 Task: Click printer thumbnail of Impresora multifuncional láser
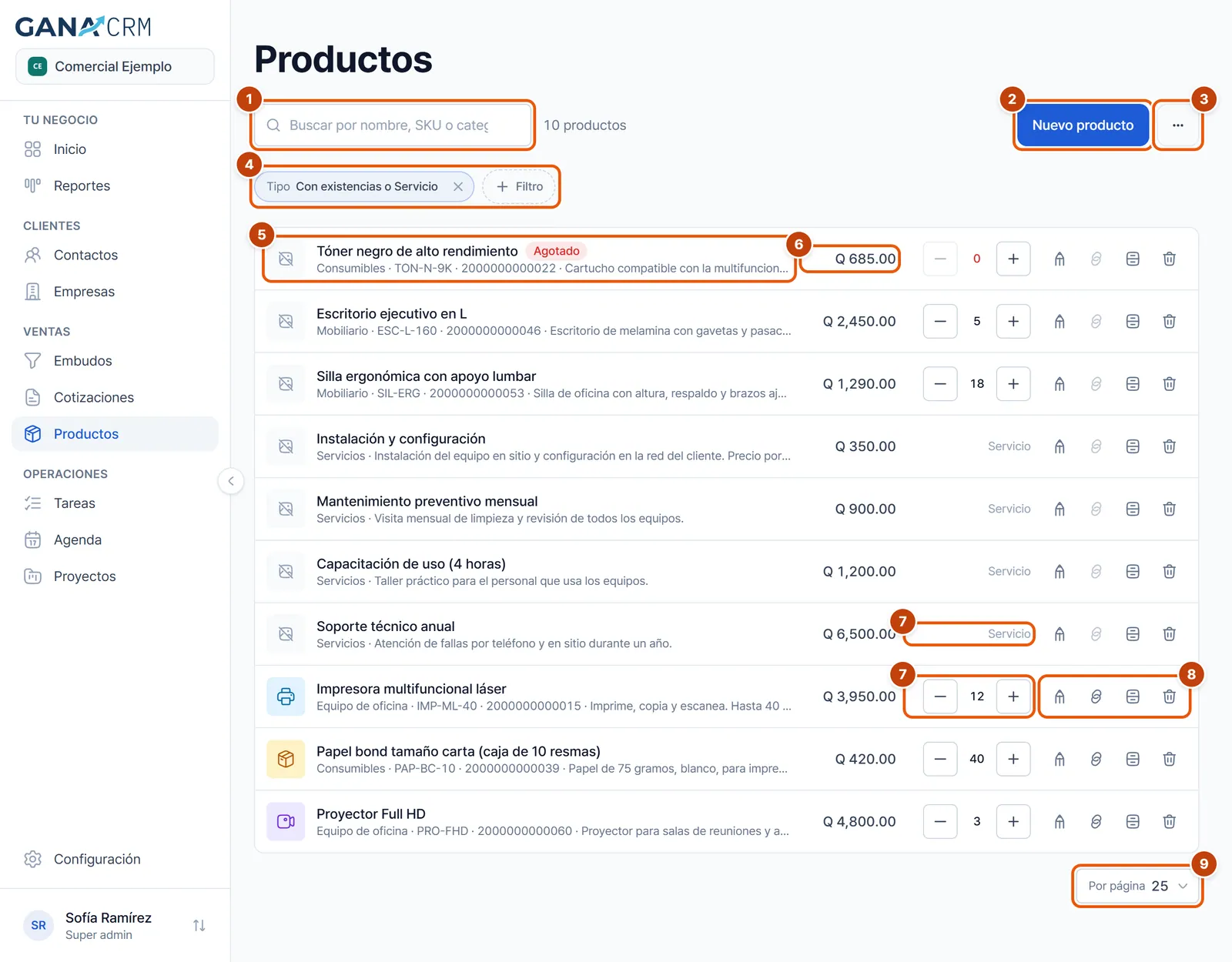286,696
